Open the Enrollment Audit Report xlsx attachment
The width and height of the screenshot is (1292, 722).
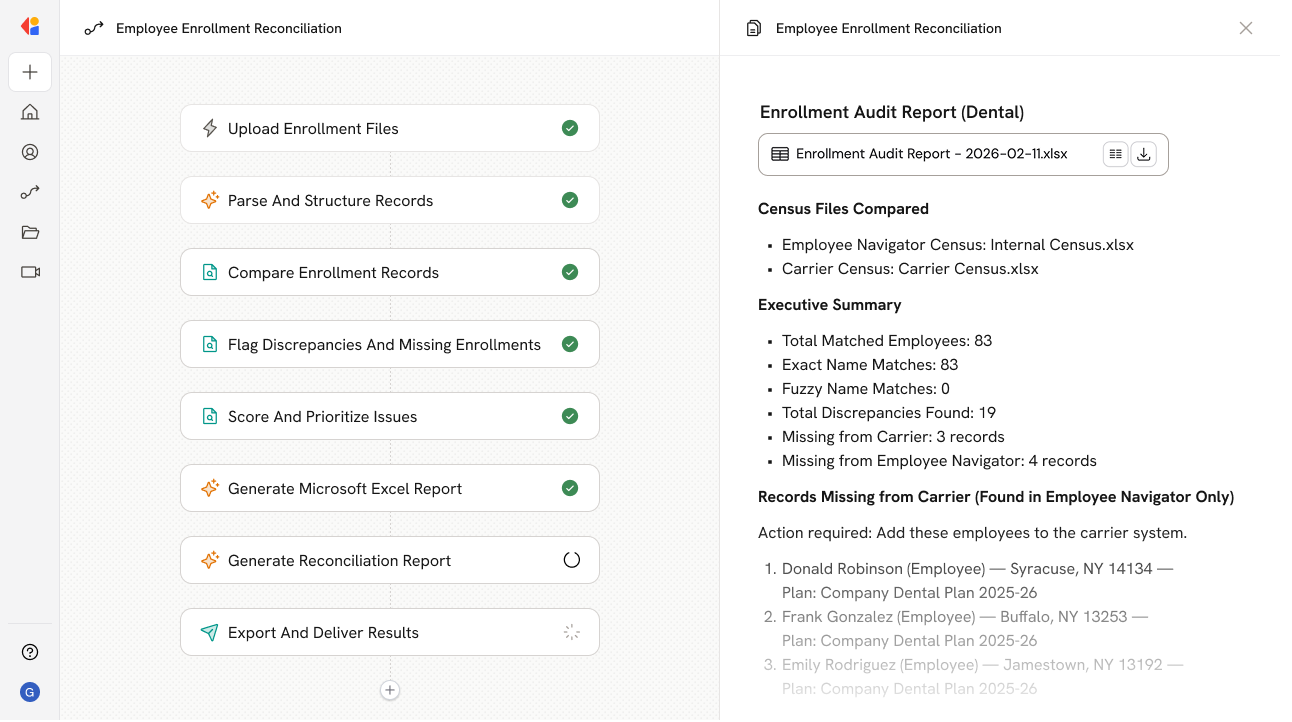(930, 154)
